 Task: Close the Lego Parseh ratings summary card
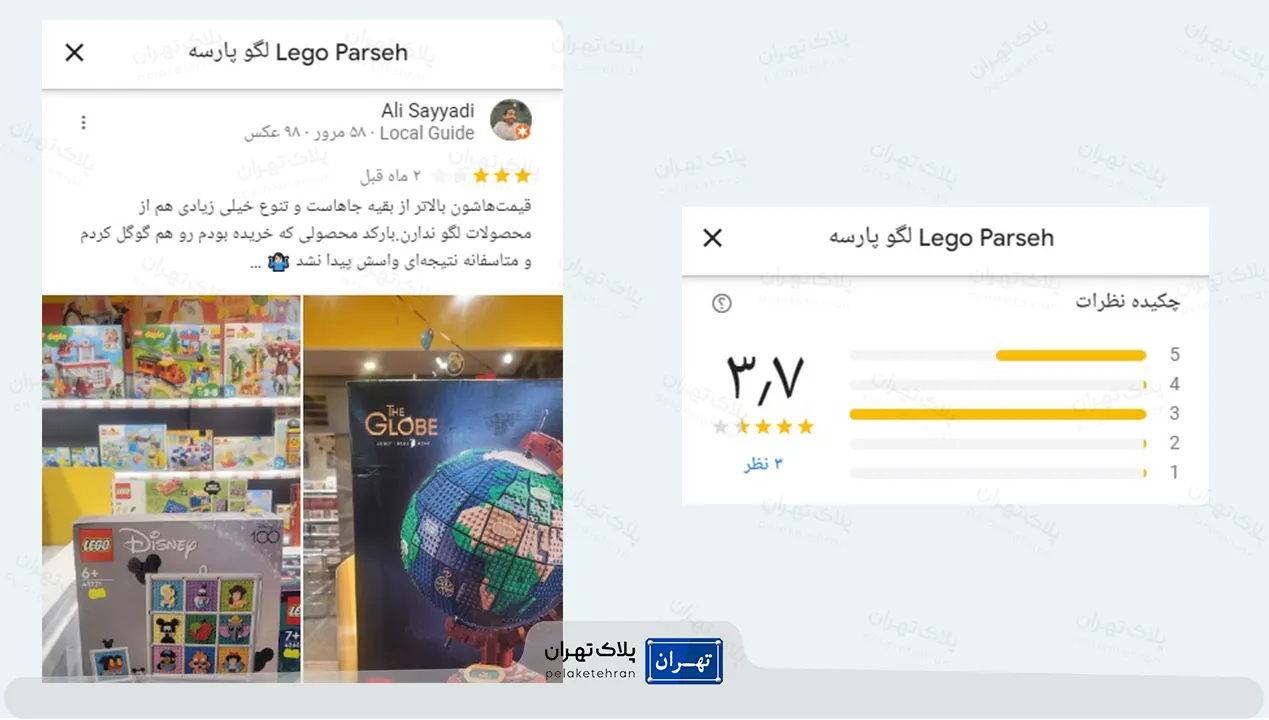pos(712,238)
